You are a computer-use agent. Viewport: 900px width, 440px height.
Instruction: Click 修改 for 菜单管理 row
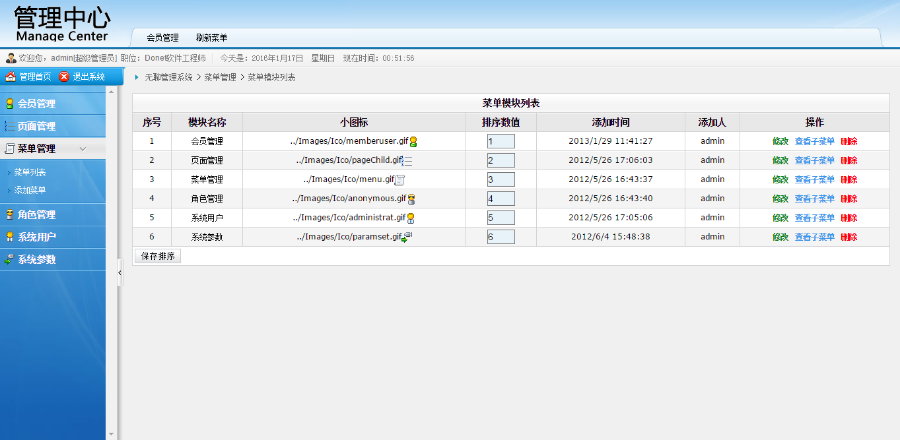click(781, 180)
